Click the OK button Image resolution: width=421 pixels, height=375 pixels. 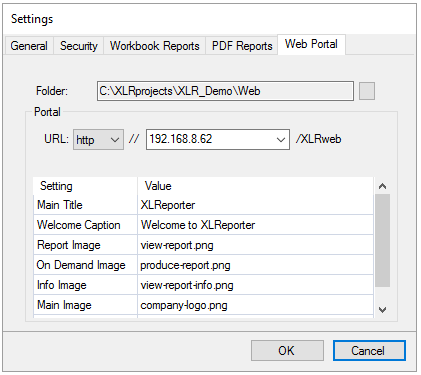click(287, 351)
